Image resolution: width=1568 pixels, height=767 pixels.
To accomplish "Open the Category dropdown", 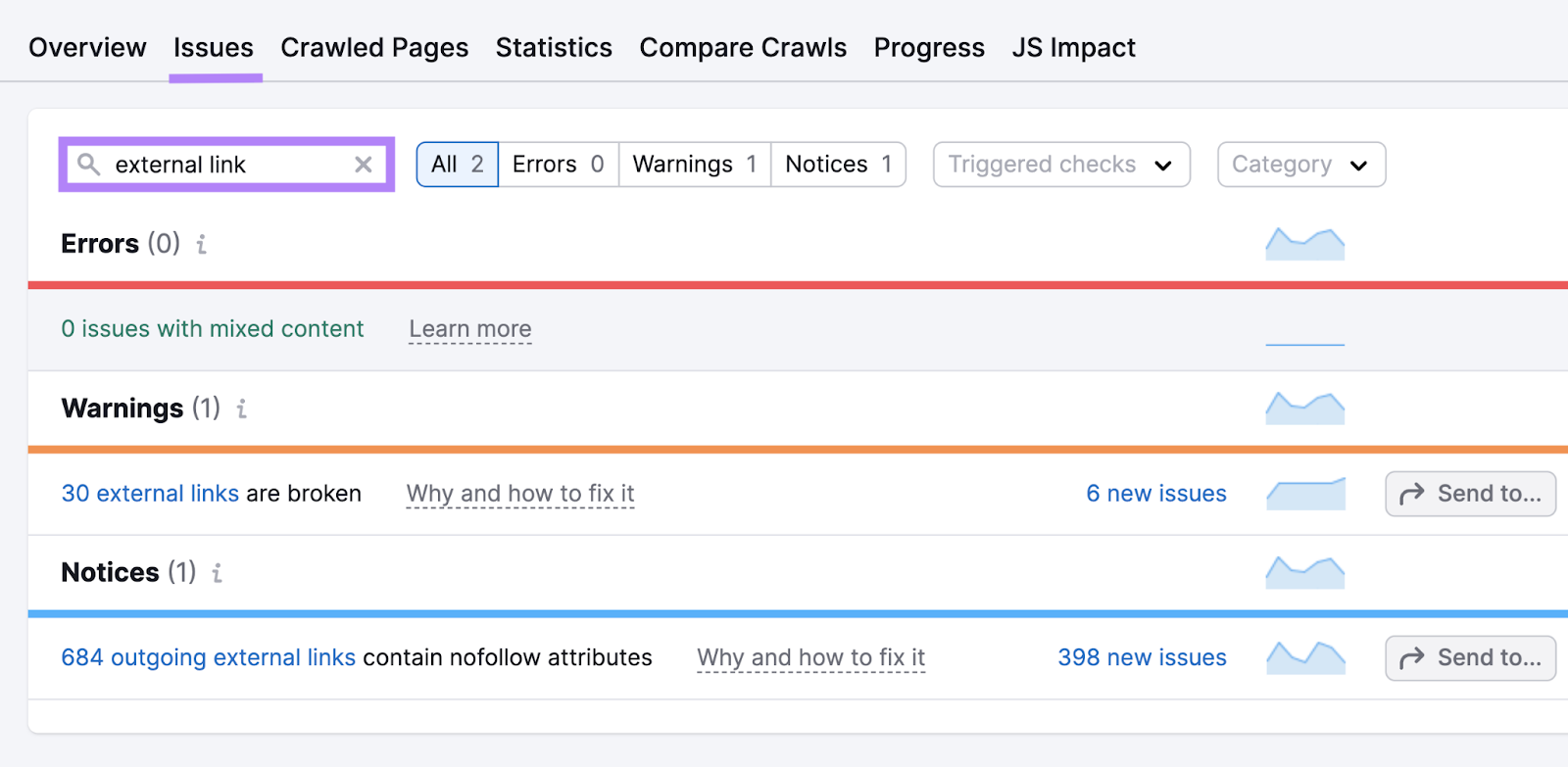I will click(1300, 165).
